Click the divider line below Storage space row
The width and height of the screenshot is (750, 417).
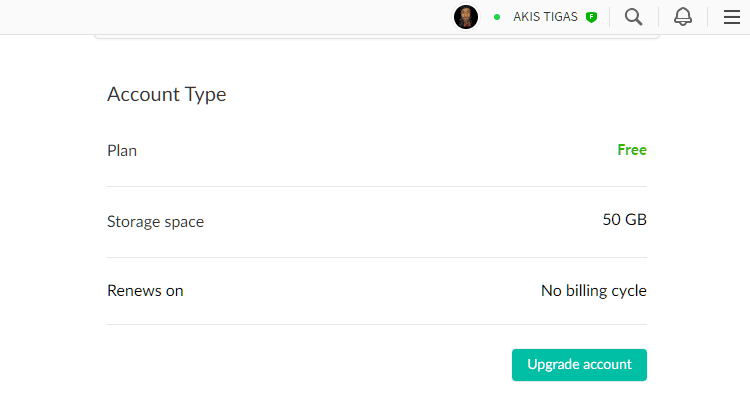377,257
